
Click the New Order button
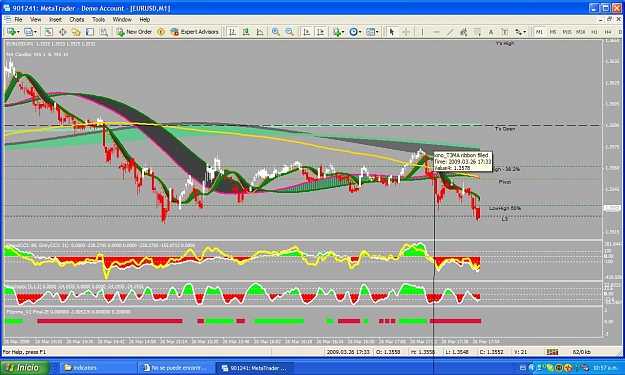click(134, 31)
